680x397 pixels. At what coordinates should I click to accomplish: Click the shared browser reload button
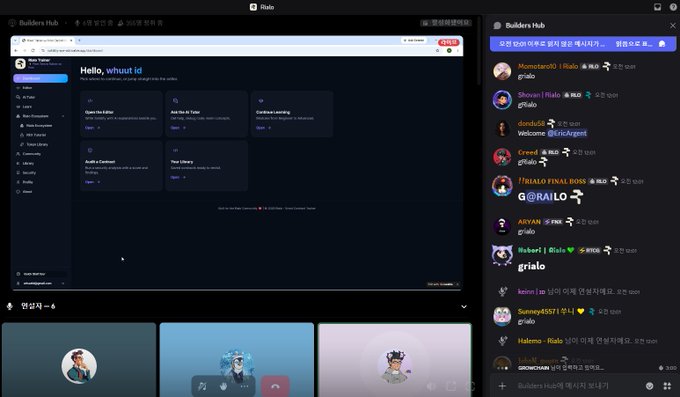point(33,51)
